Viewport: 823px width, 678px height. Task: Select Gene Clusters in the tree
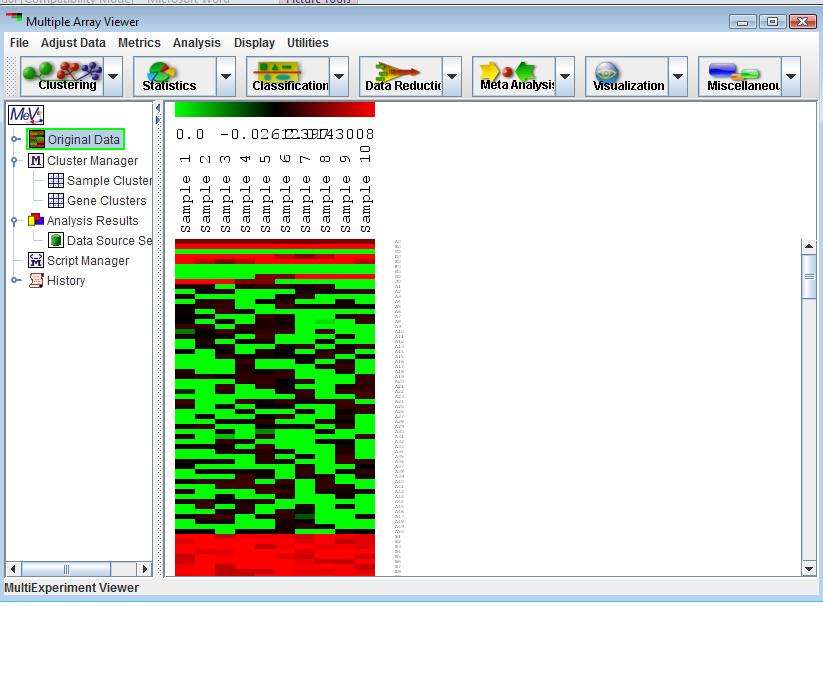(x=106, y=201)
